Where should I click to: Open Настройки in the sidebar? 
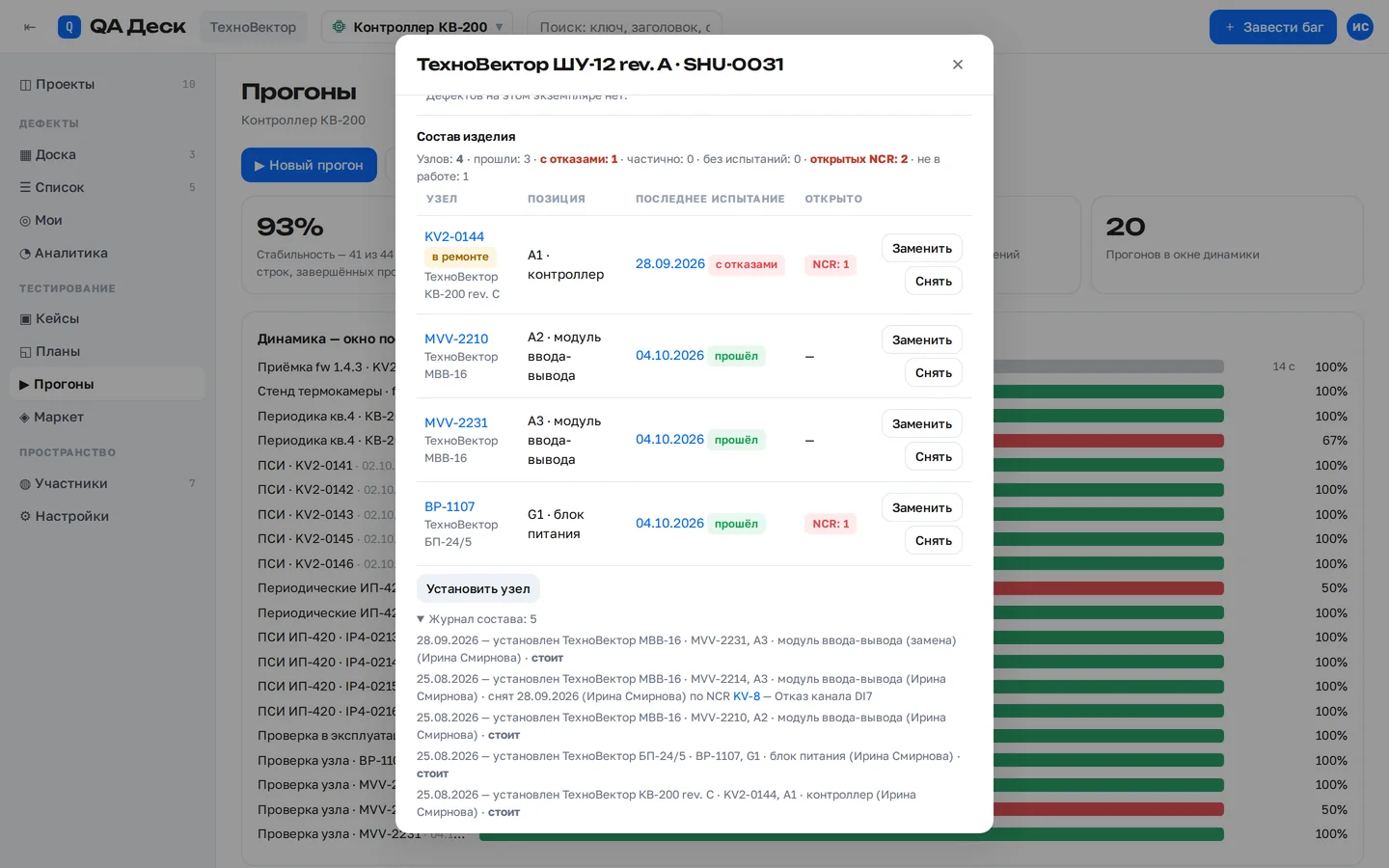(x=107, y=516)
